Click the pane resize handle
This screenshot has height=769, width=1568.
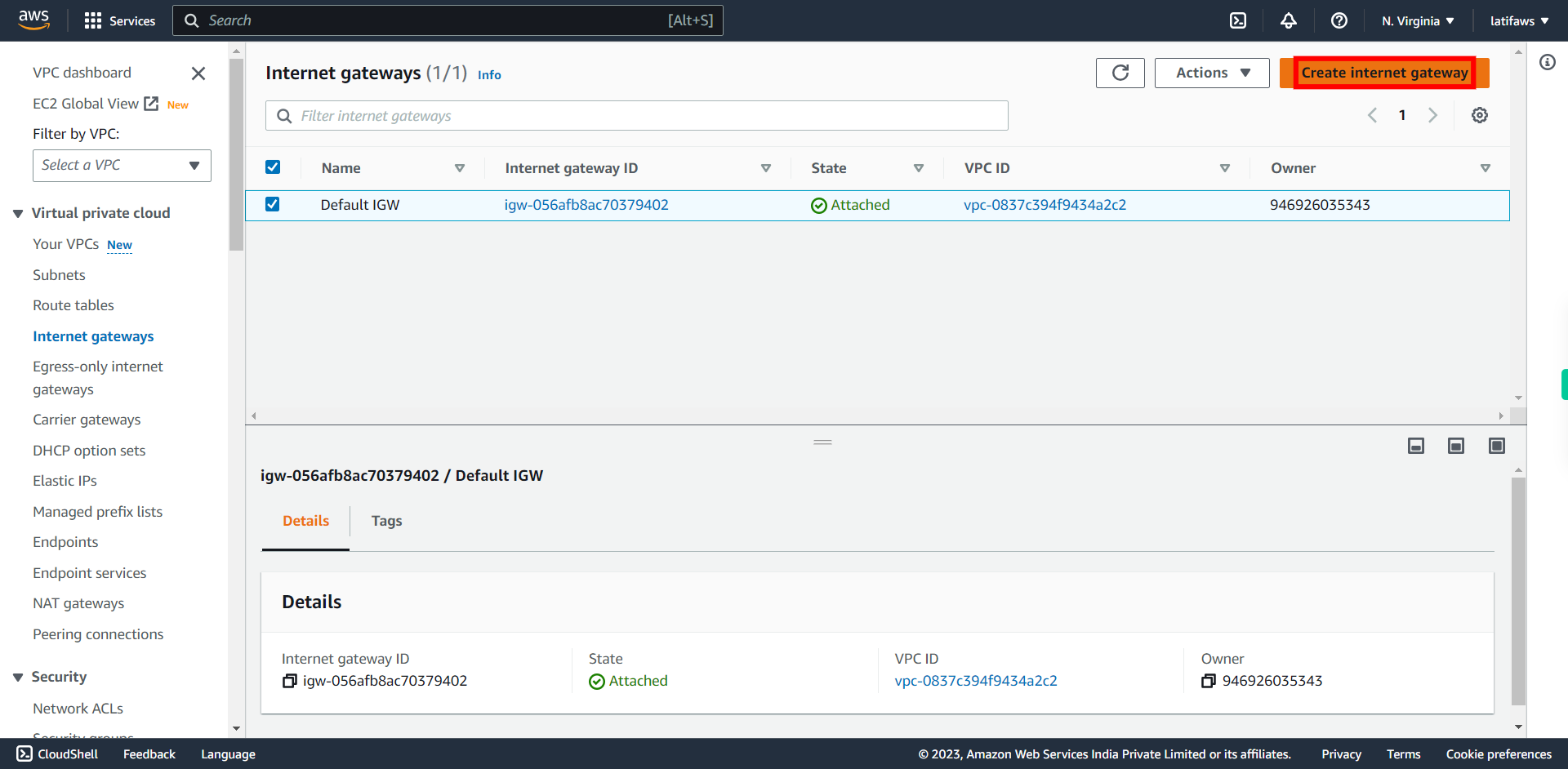(x=822, y=442)
